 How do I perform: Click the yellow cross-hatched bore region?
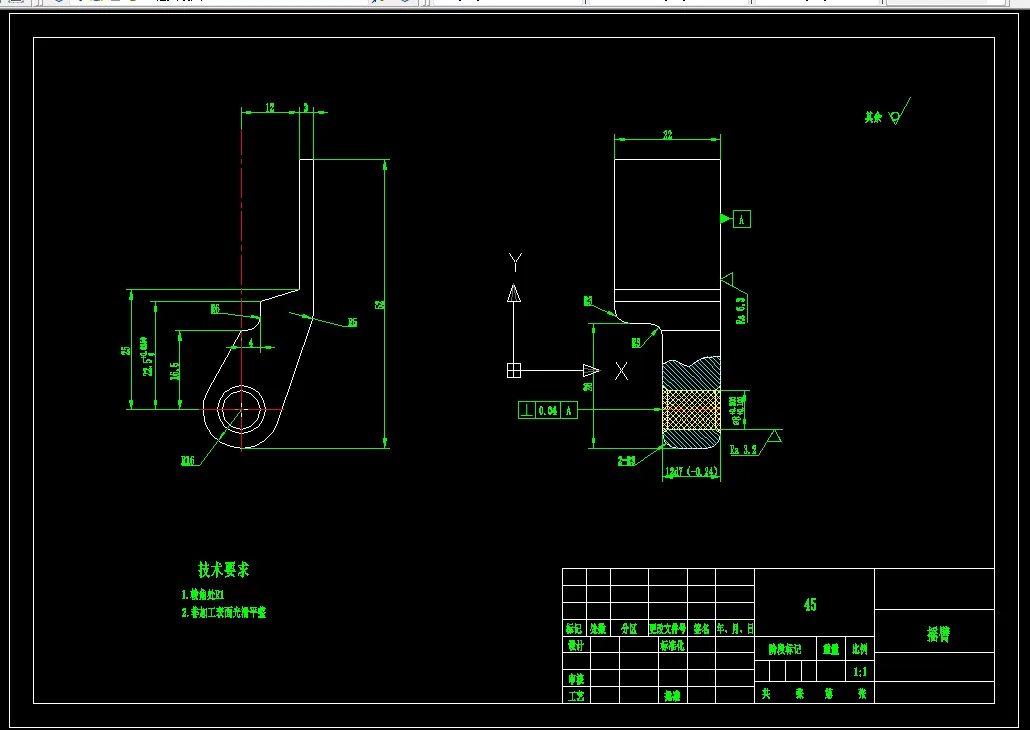pos(691,409)
